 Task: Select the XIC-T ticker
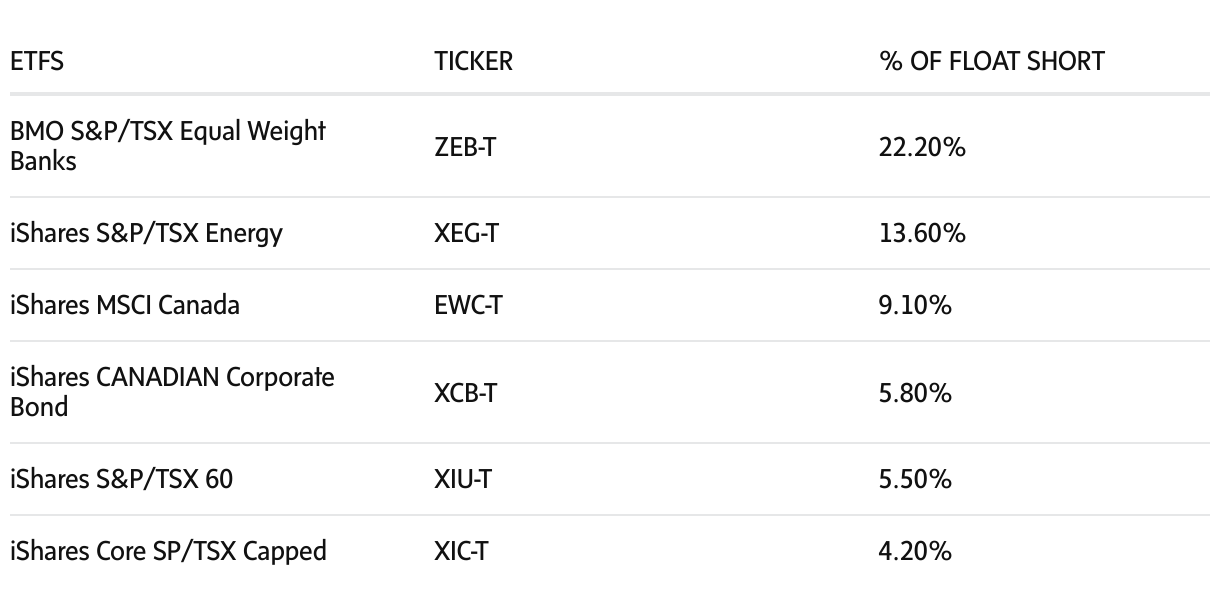[x=461, y=551]
